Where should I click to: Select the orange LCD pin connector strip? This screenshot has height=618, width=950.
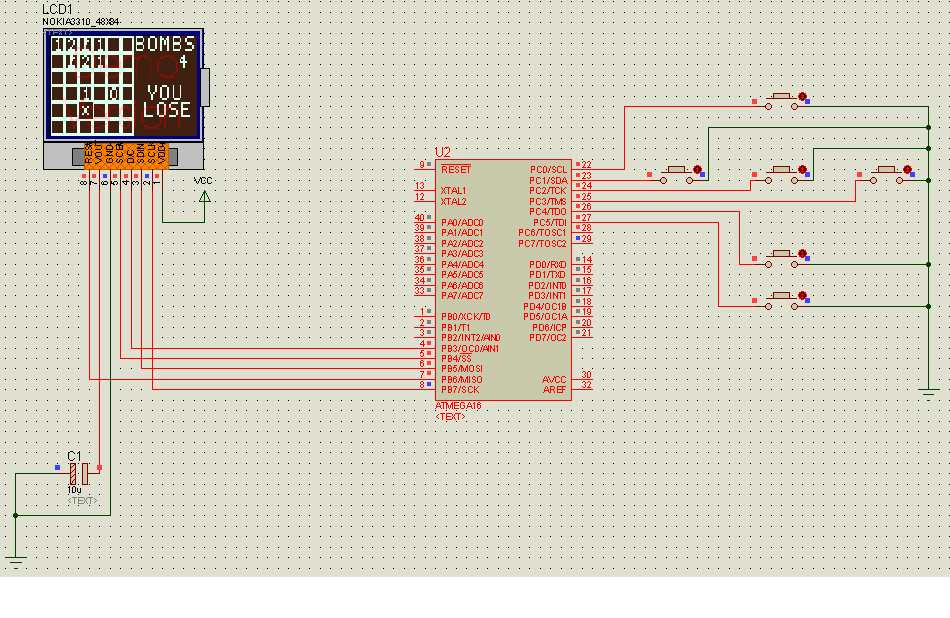tap(125, 156)
